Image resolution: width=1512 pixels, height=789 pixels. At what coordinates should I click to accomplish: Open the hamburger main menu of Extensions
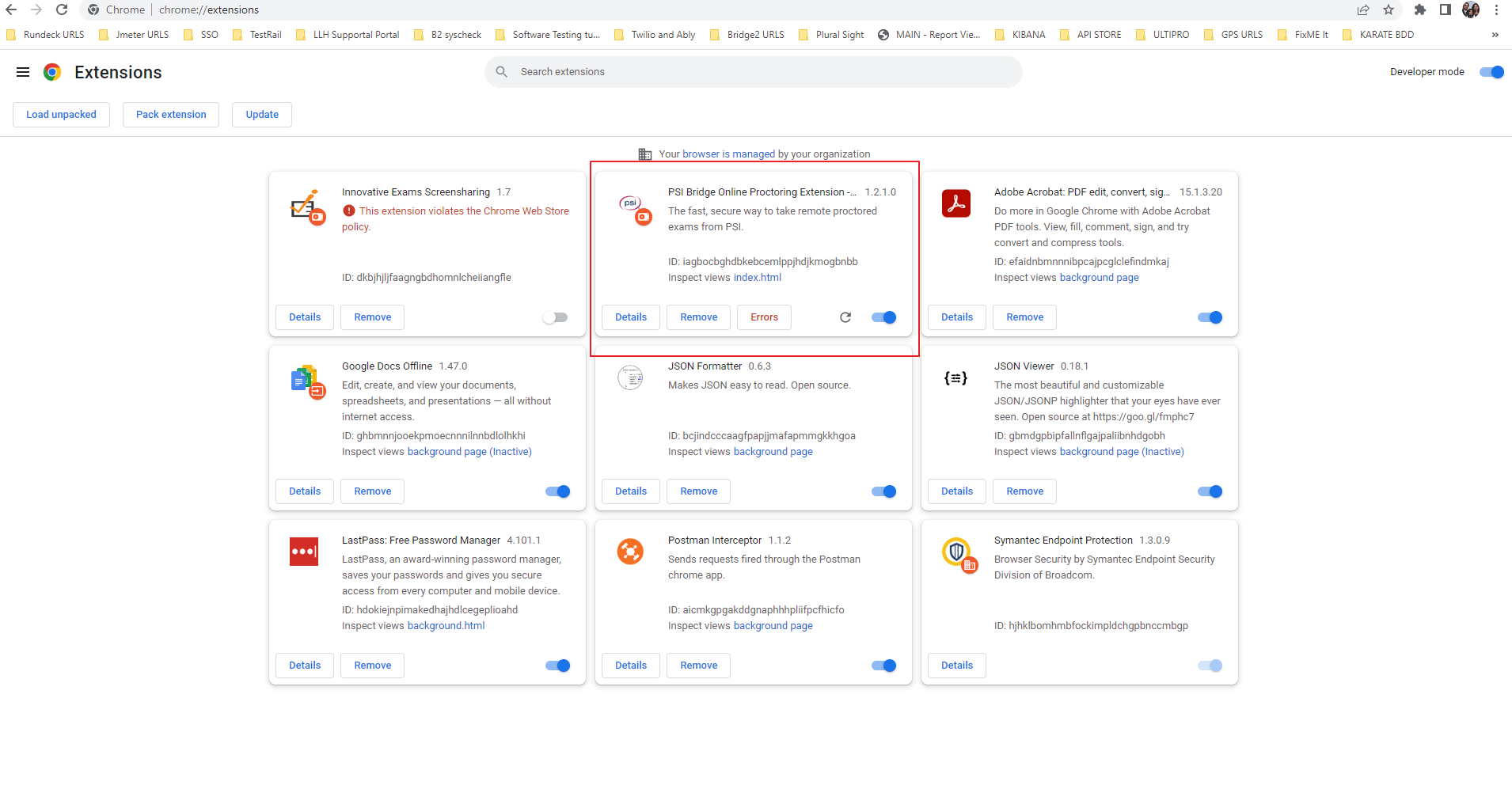[x=23, y=72]
